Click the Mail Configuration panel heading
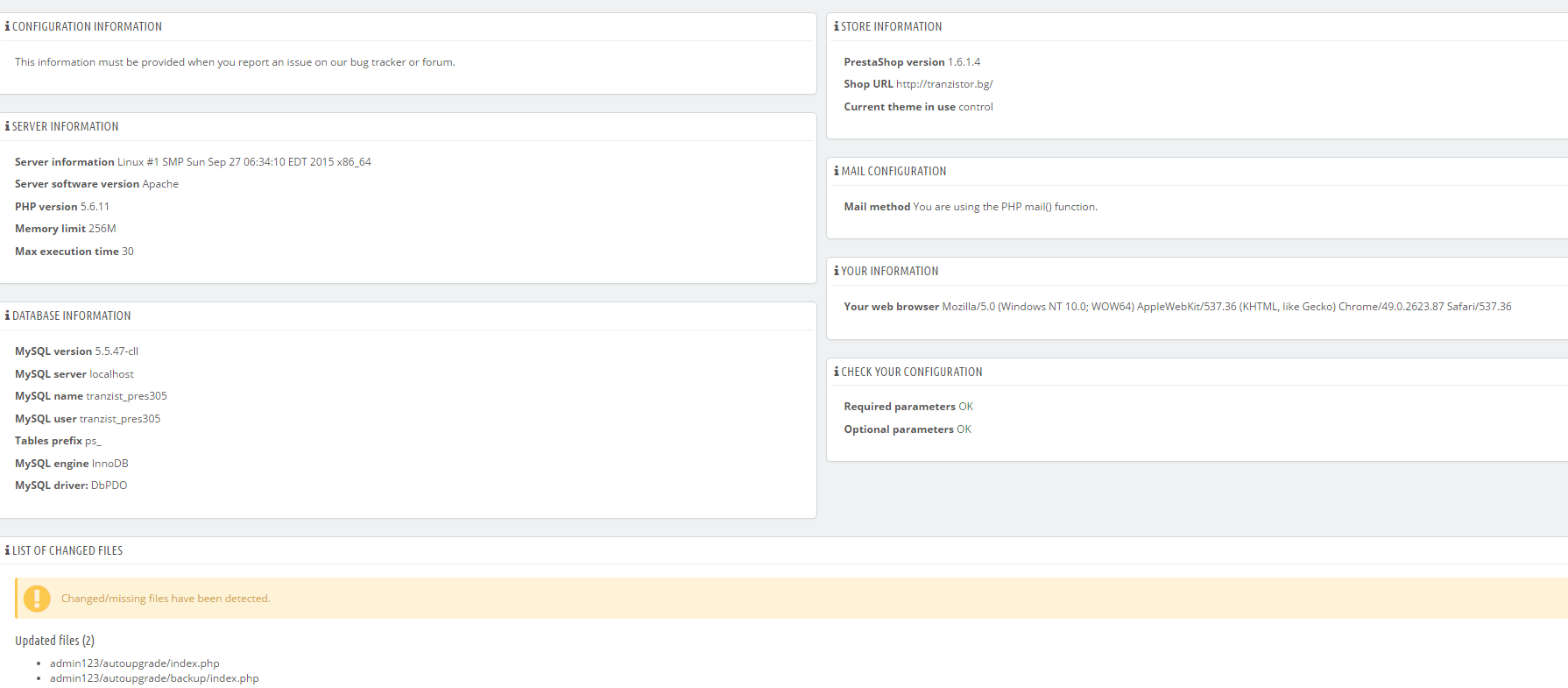 (x=893, y=171)
